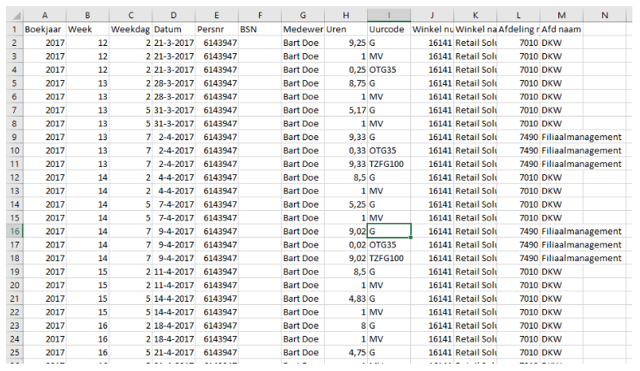
Task: Click the Datum header cell
Action: pyautogui.click(x=173, y=29)
